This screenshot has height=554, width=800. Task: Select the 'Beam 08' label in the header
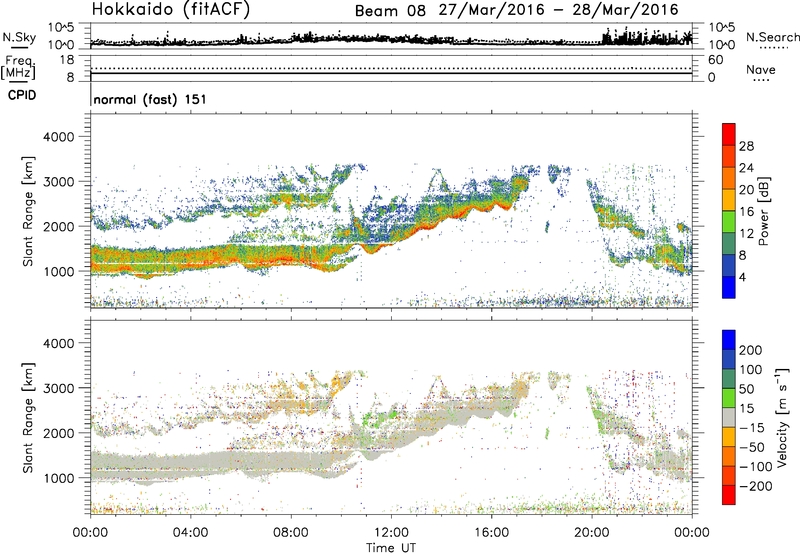click(390, 11)
